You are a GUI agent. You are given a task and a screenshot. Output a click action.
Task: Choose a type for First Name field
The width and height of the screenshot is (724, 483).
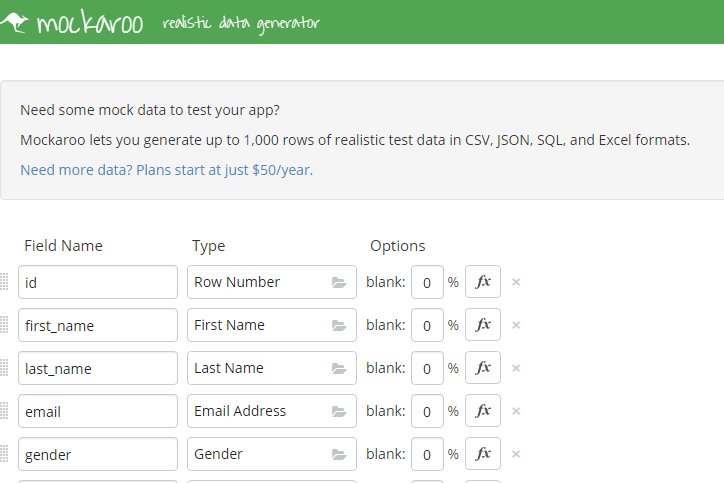coord(271,325)
